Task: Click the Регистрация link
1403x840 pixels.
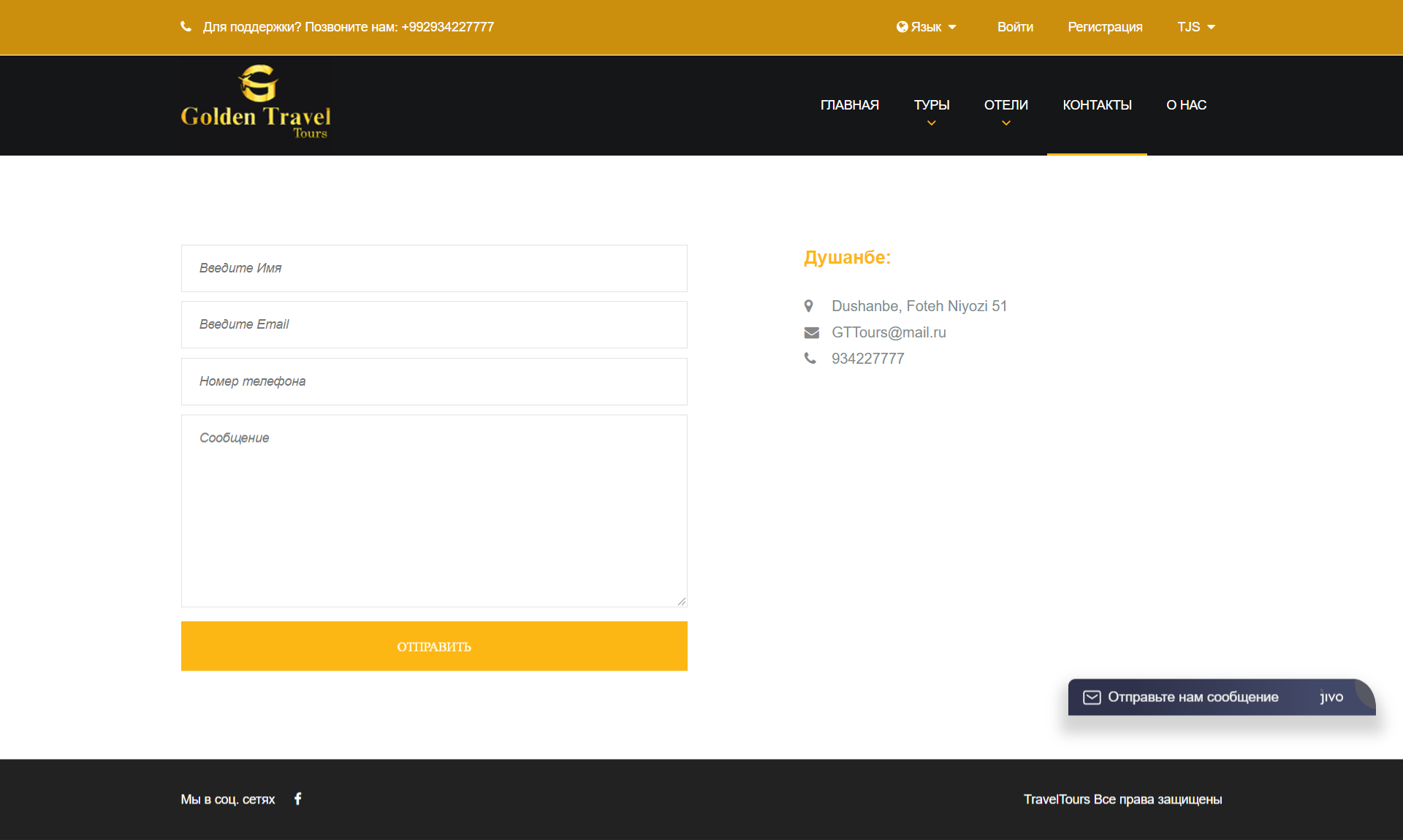Action: [1105, 27]
